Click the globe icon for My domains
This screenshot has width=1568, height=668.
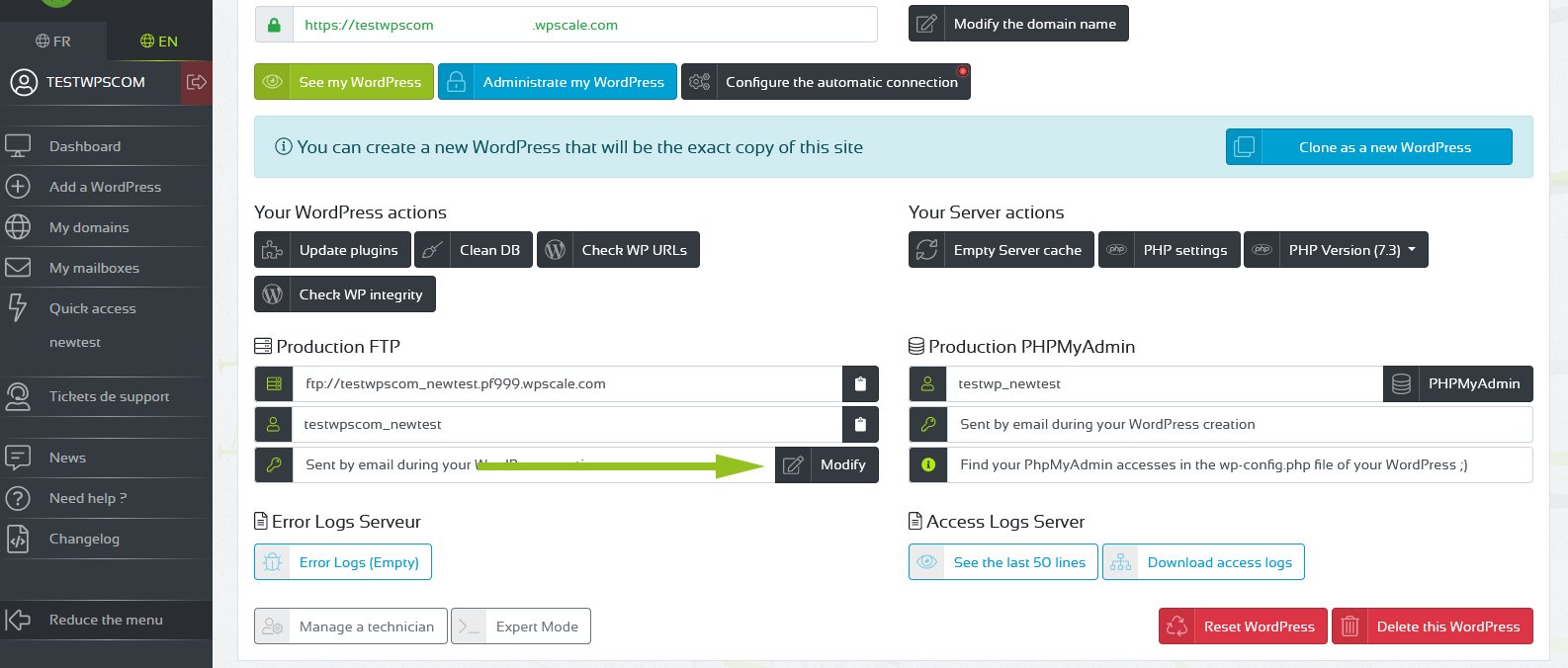[18, 227]
